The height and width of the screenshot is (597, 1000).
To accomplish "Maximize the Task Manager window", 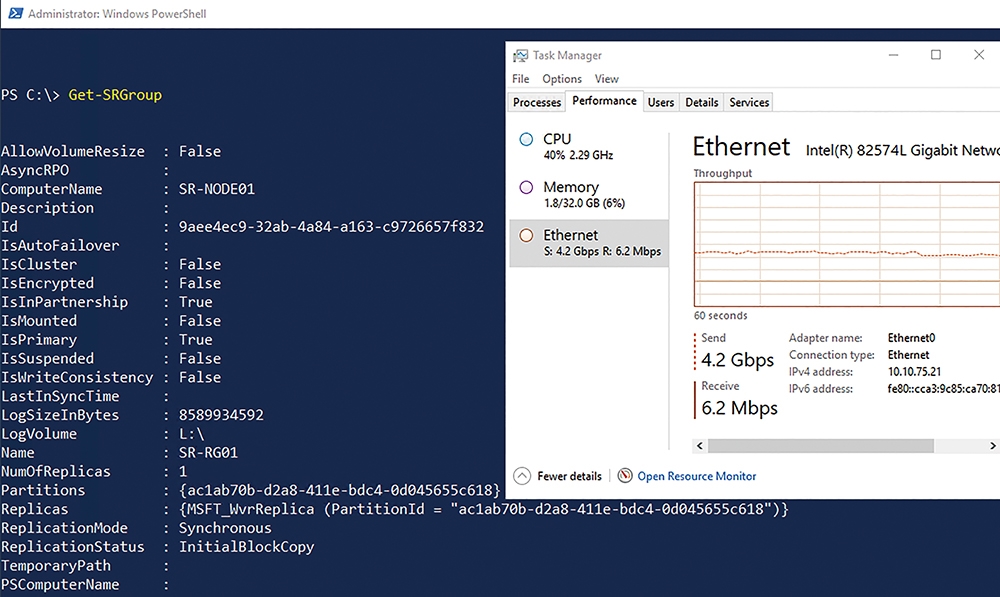I will [x=936, y=55].
